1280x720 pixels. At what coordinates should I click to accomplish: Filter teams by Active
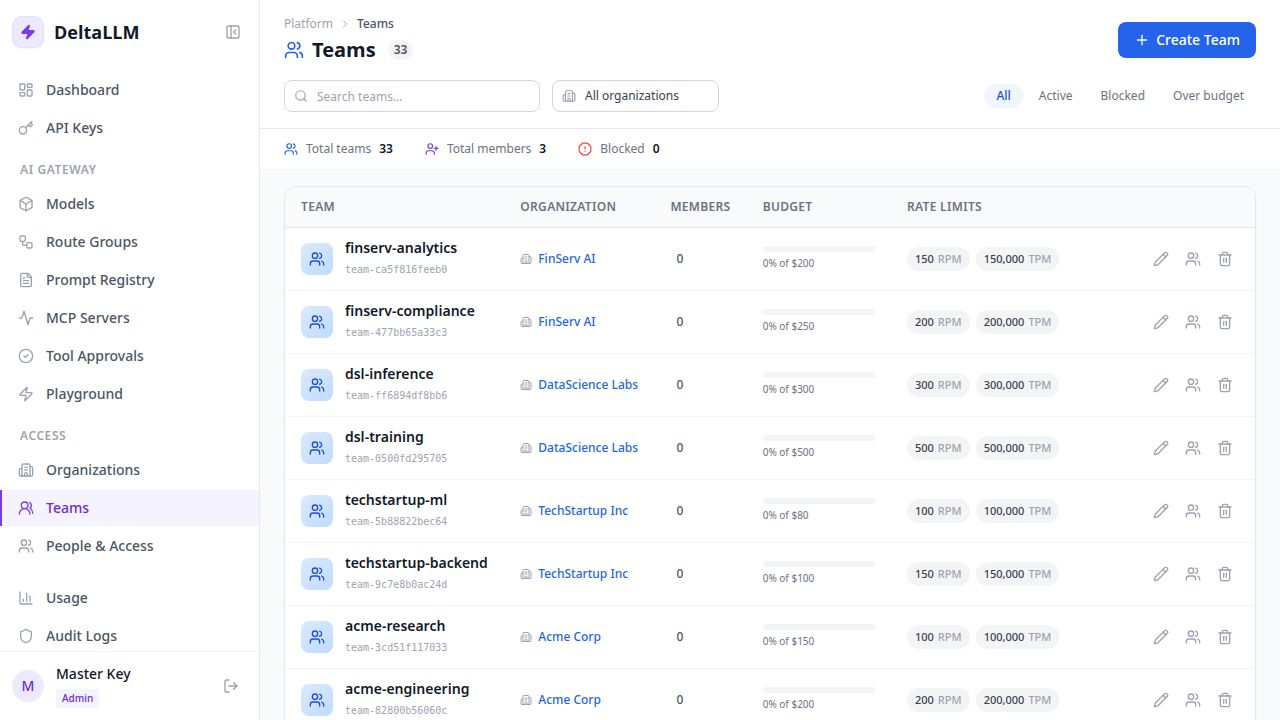click(x=1055, y=96)
